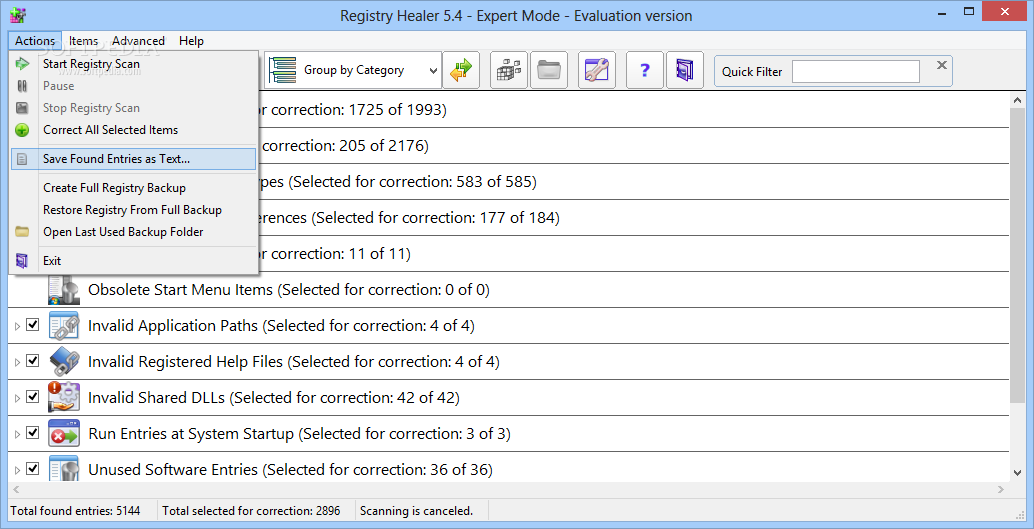This screenshot has height=529, width=1034.
Task: Click the horizontal scrollbar right arrow
Action: pyautogui.click(x=1001, y=489)
